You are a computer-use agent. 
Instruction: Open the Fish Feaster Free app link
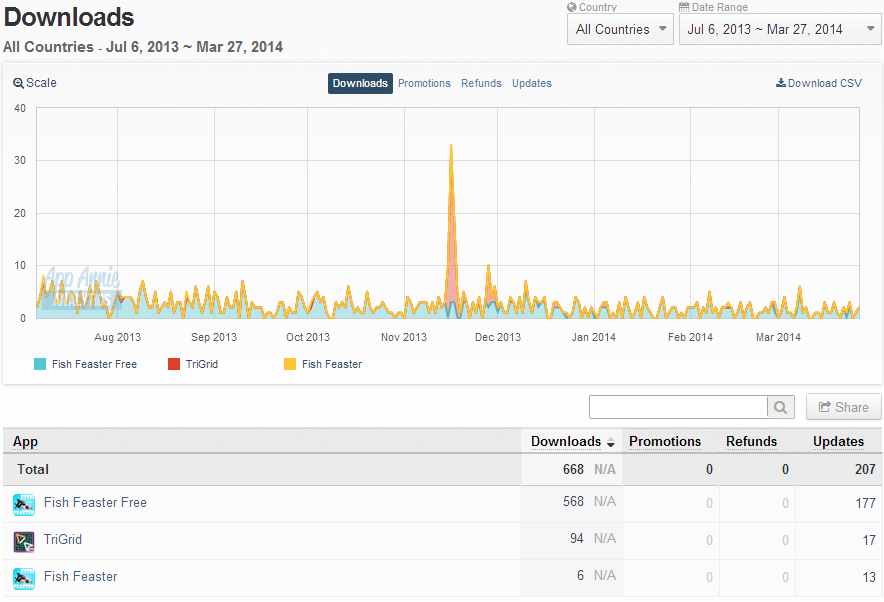point(95,502)
